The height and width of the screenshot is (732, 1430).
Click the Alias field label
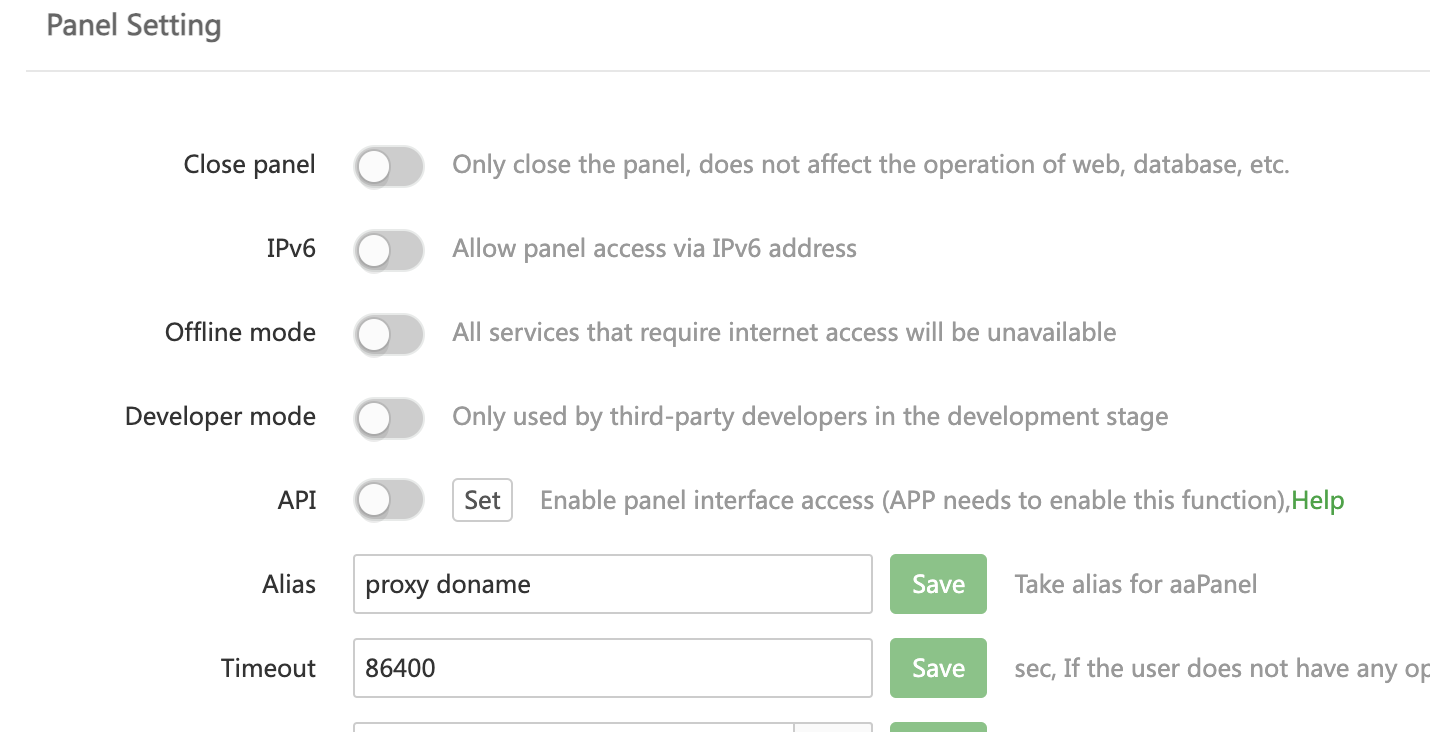coord(288,583)
